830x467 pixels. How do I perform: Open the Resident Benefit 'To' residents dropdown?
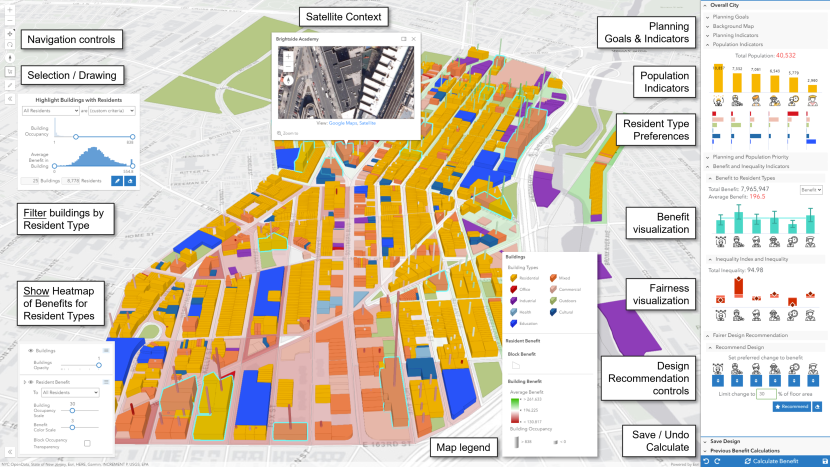coord(70,392)
